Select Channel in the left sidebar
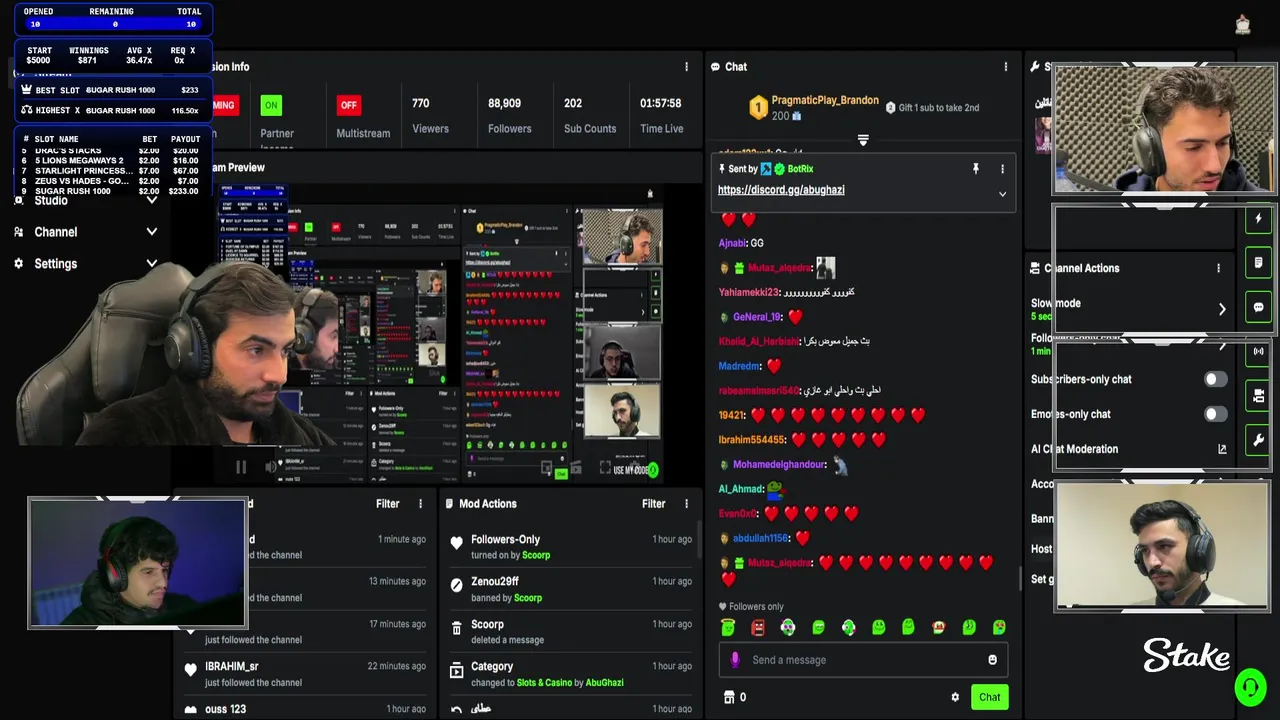1280x720 pixels. 56,232
